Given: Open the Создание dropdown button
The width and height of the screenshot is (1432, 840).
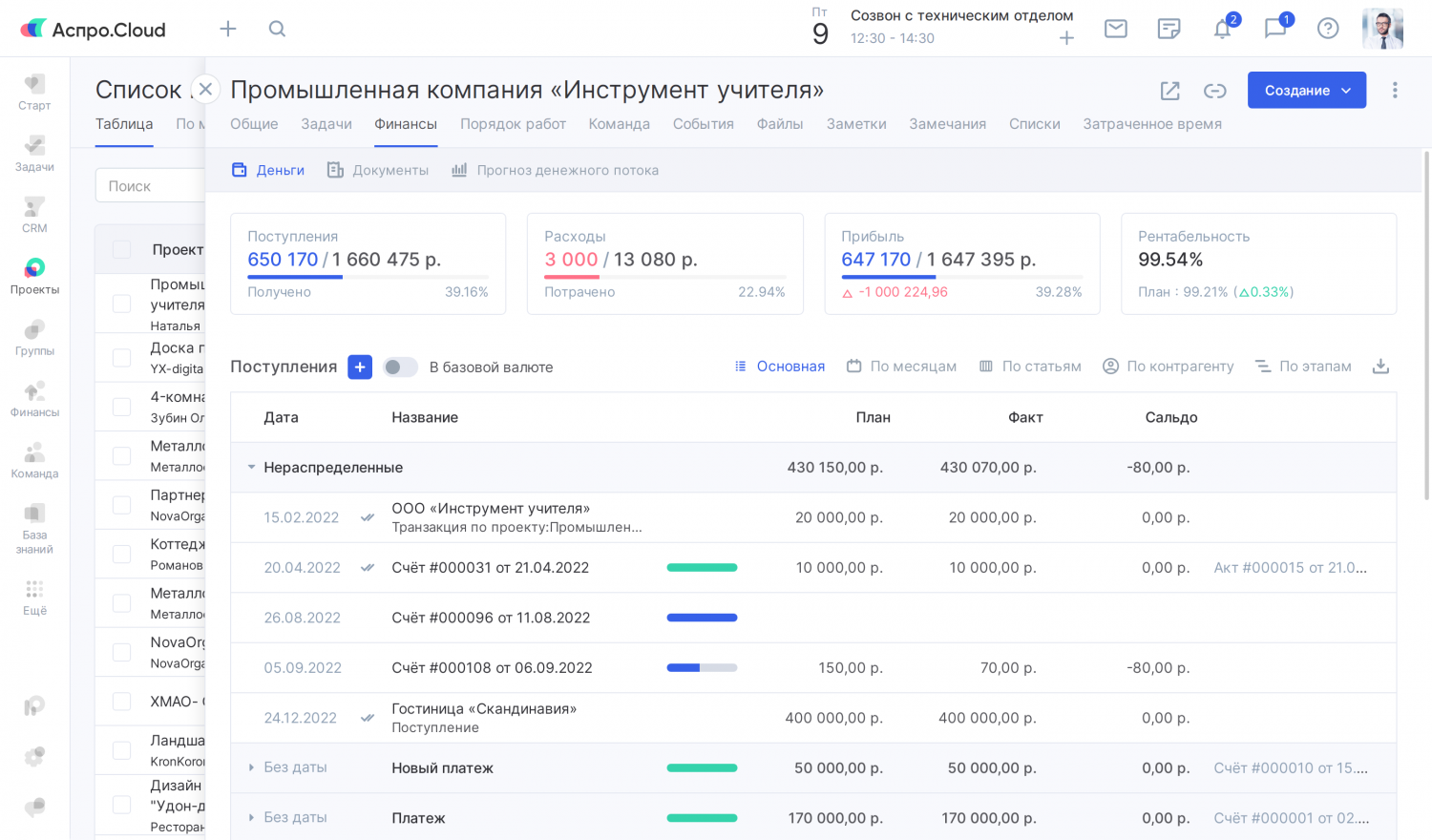Looking at the screenshot, I should pos(1306,91).
